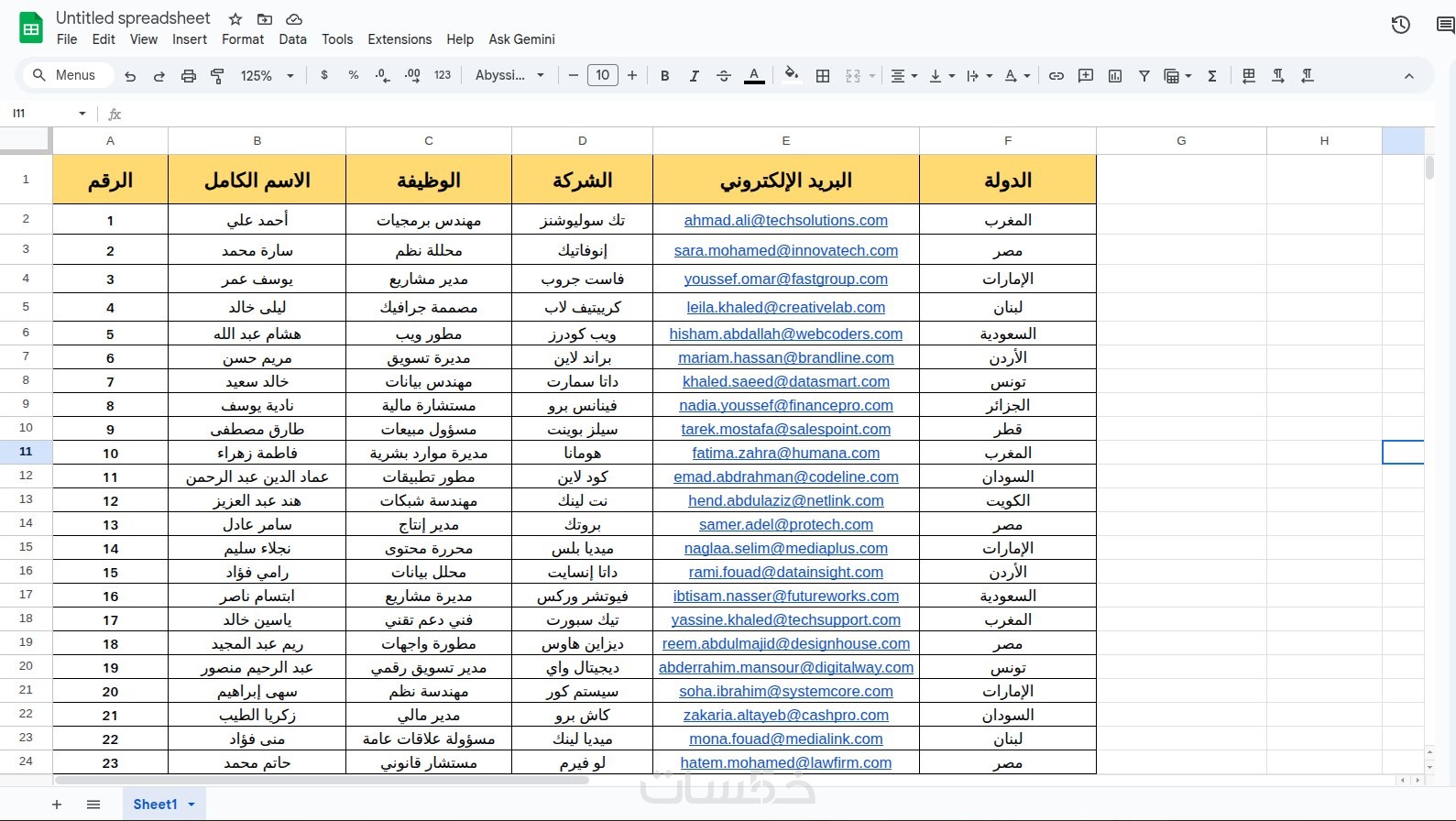
Task: Click the Move to folder icon
Action: click(265, 18)
